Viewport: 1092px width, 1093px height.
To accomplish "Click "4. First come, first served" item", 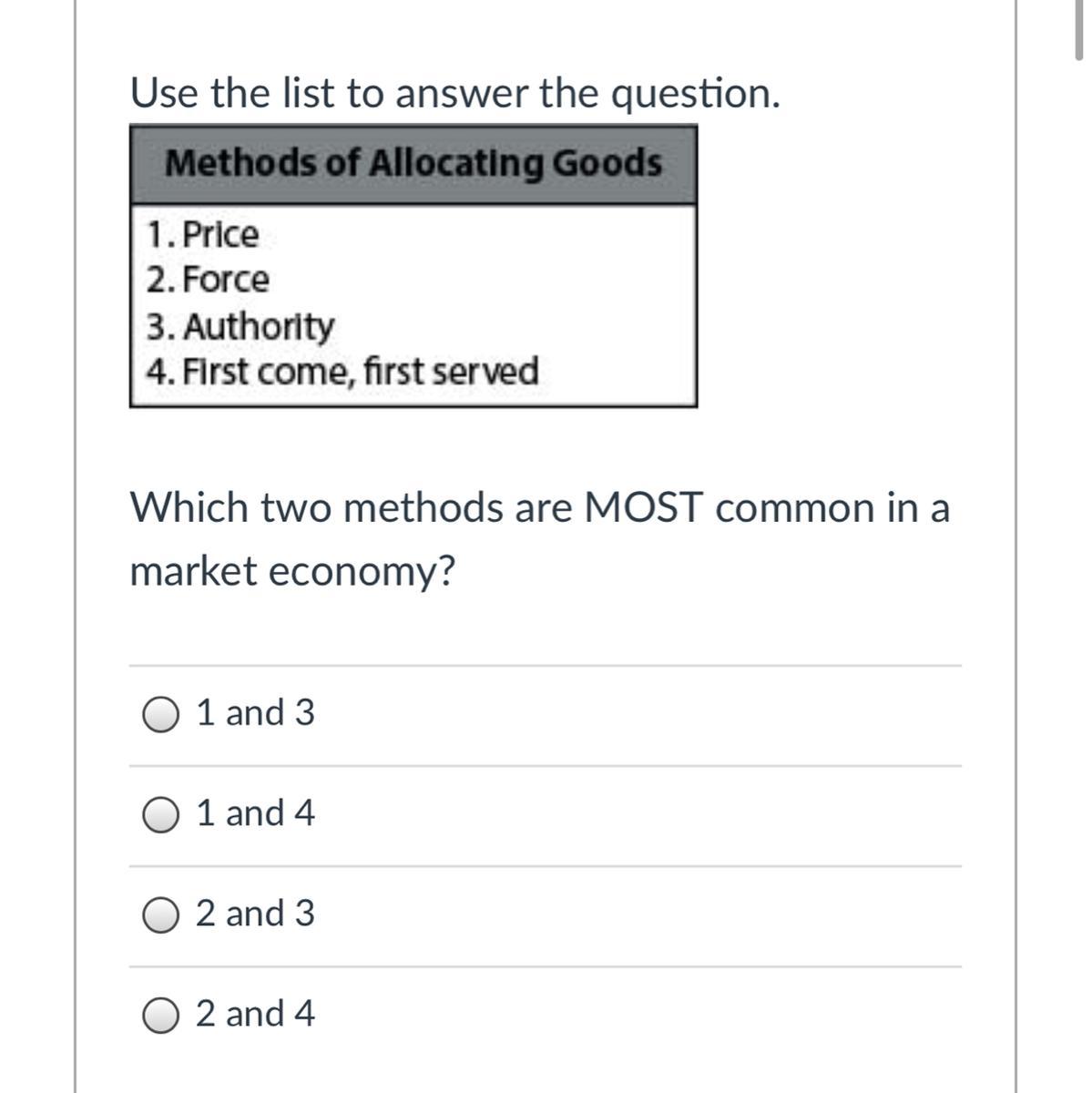I will pos(342,372).
